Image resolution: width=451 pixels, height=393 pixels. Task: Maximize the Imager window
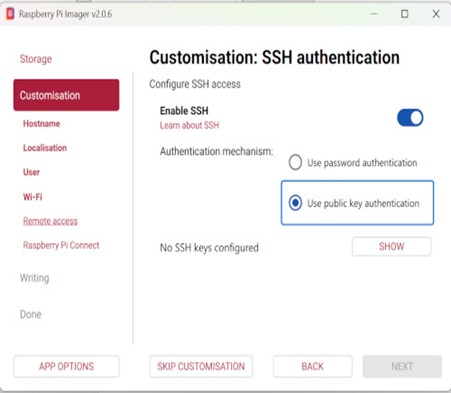(x=405, y=14)
